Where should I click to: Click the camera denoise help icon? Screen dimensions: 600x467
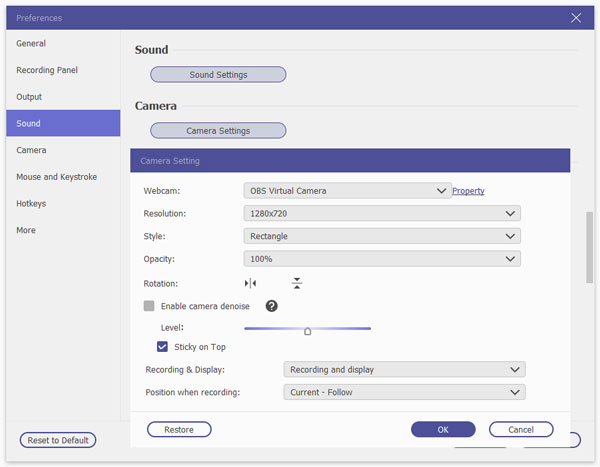pos(271,306)
